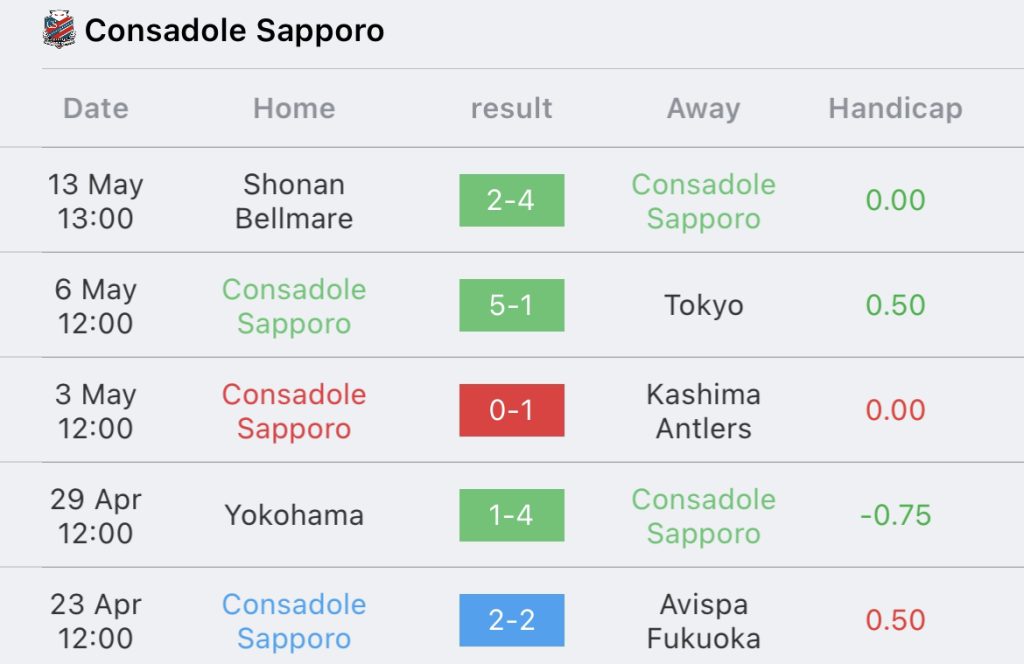Click the -0.75 handicap value

coord(895,515)
